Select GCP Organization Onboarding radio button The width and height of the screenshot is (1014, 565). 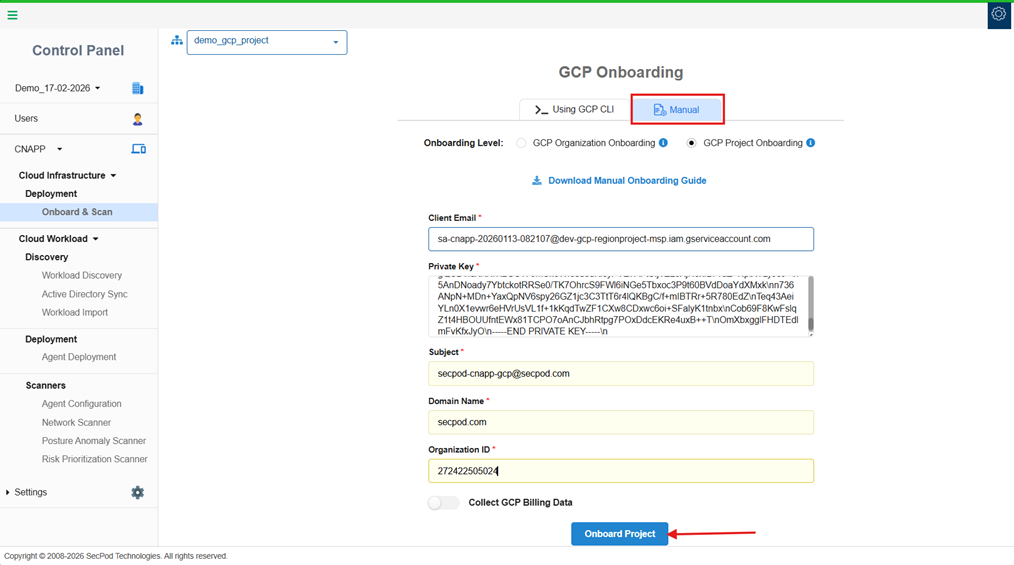(521, 143)
